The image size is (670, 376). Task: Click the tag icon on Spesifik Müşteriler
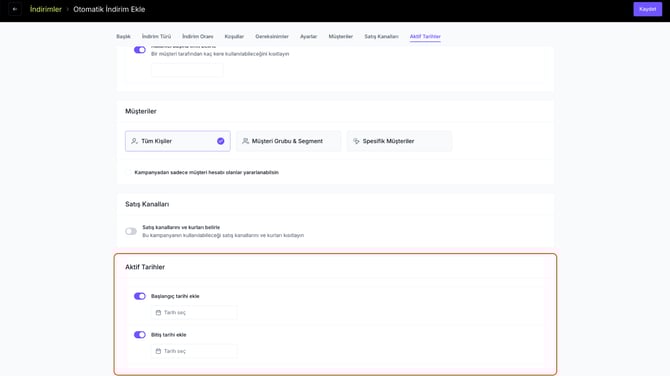point(356,141)
